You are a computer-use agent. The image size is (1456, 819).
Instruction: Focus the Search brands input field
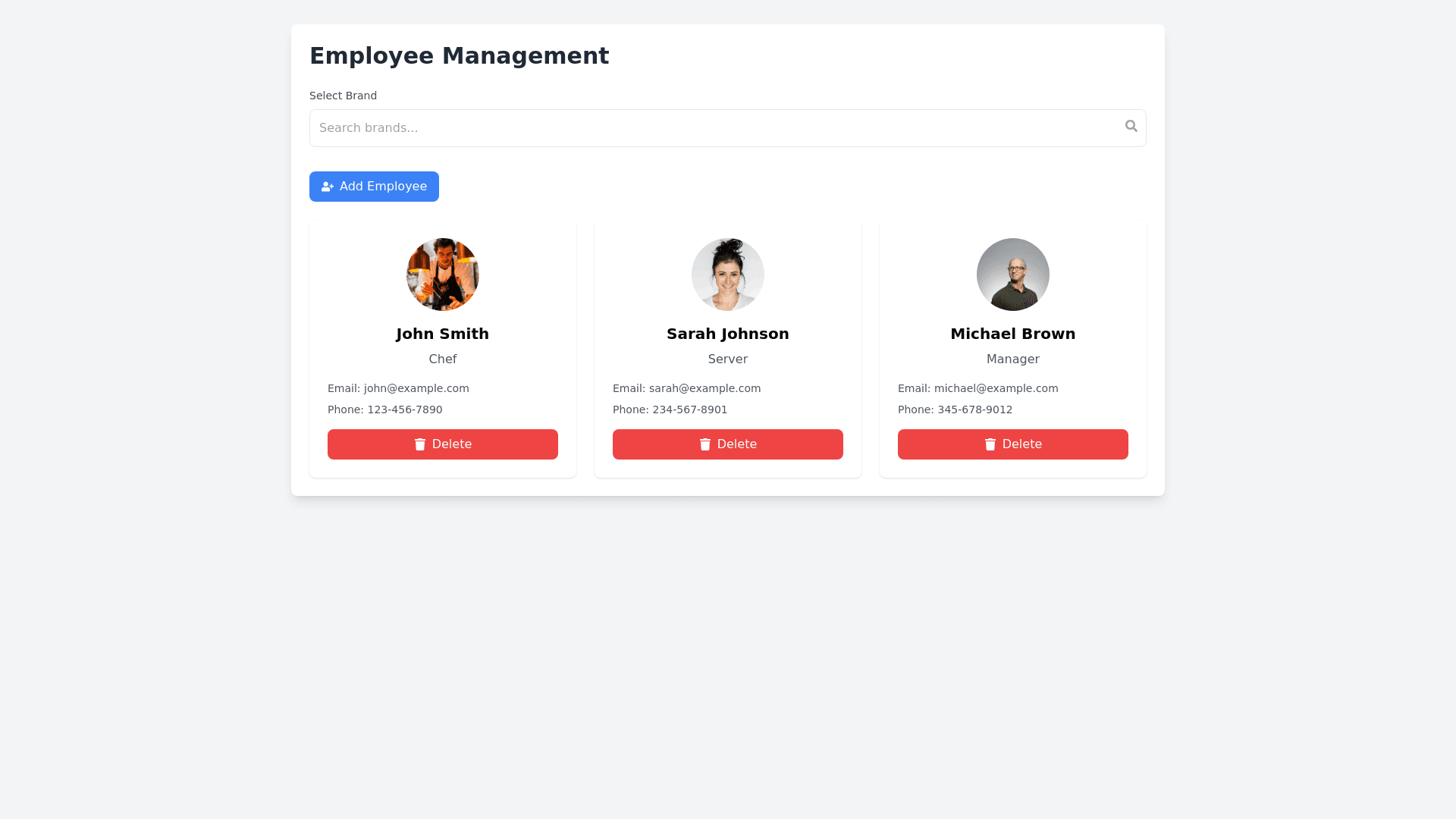point(713,128)
